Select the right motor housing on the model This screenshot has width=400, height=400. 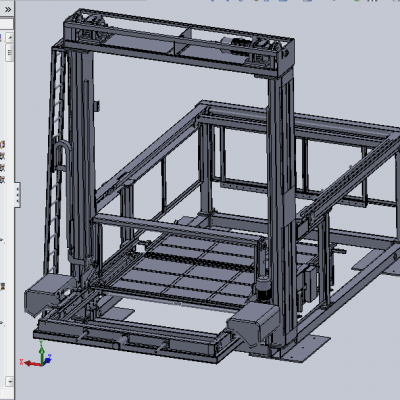(x=253, y=322)
